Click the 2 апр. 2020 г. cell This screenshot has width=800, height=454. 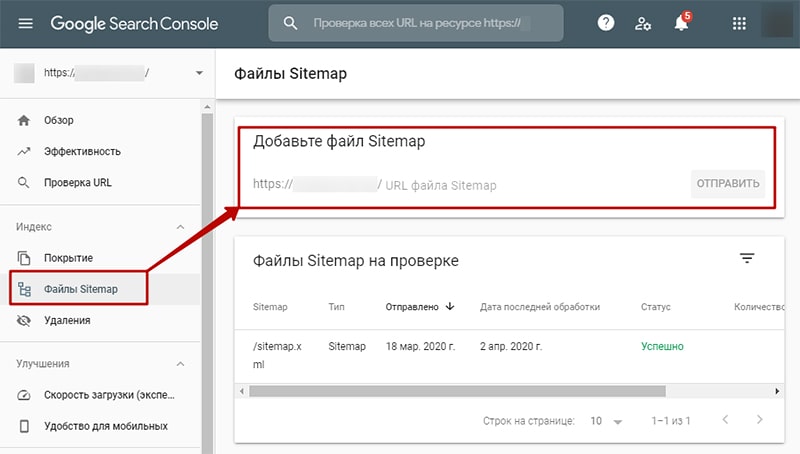coord(511,346)
